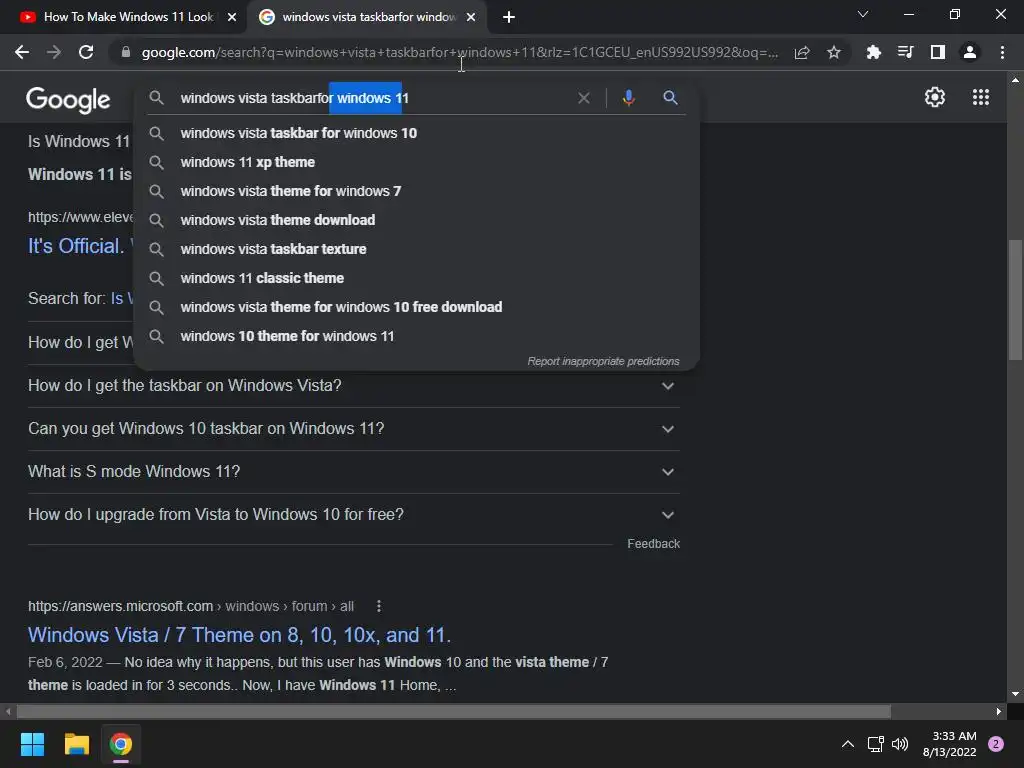Start voice search with the microphone
The width and height of the screenshot is (1024, 768).
(x=628, y=98)
